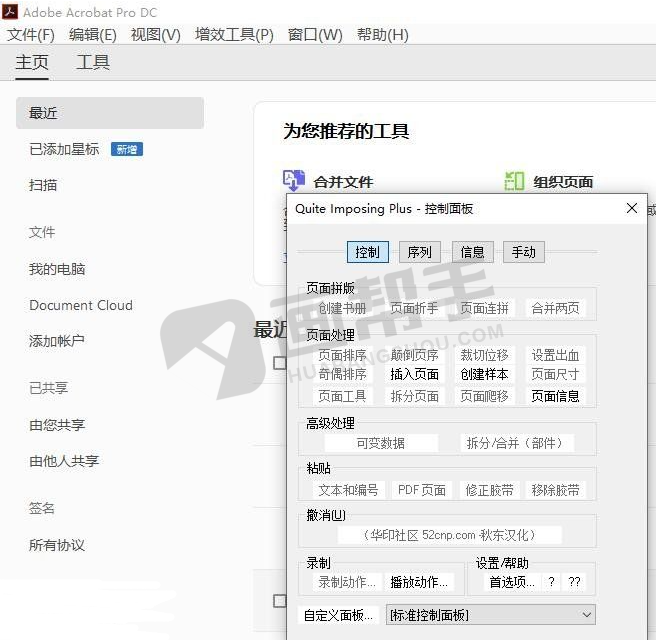The height and width of the screenshot is (641, 656).
Task: Click the 页面爬移 button
Action: pyautogui.click(x=484, y=396)
